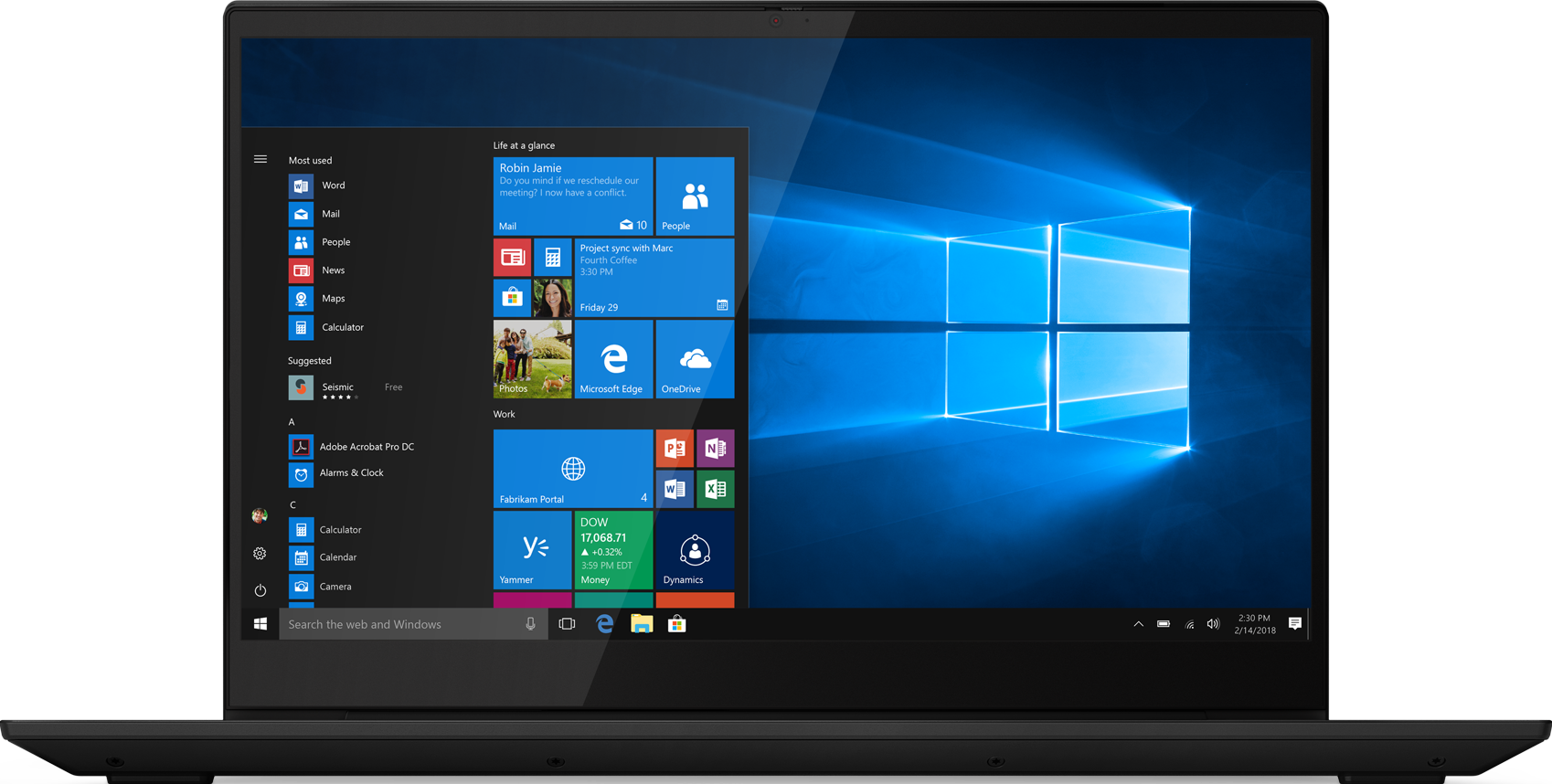The width and height of the screenshot is (1552, 784).
Task: Open the network Wi-Fi icon
Action: pyautogui.click(x=1189, y=625)
